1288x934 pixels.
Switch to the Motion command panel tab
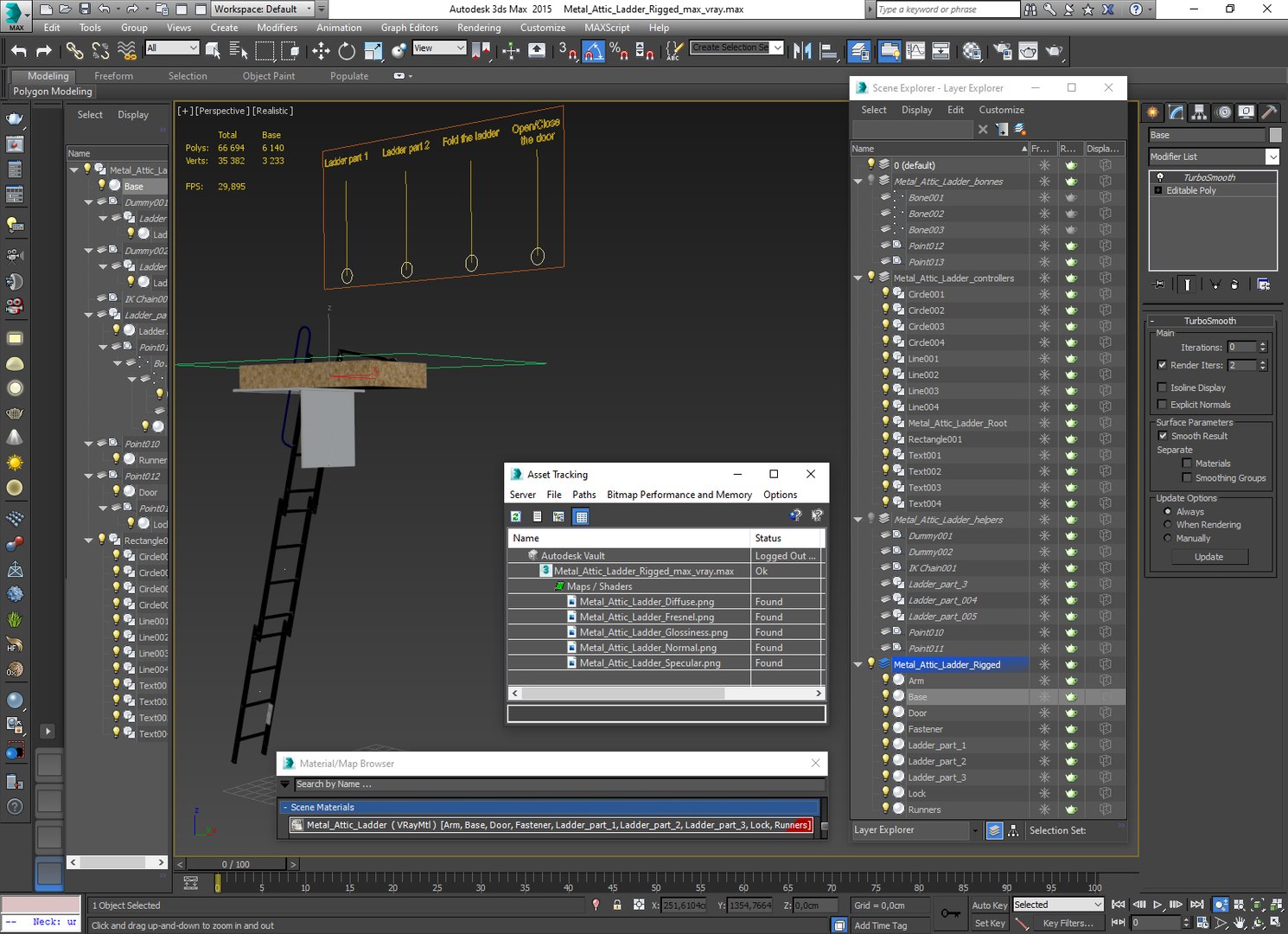point(1223,112)
